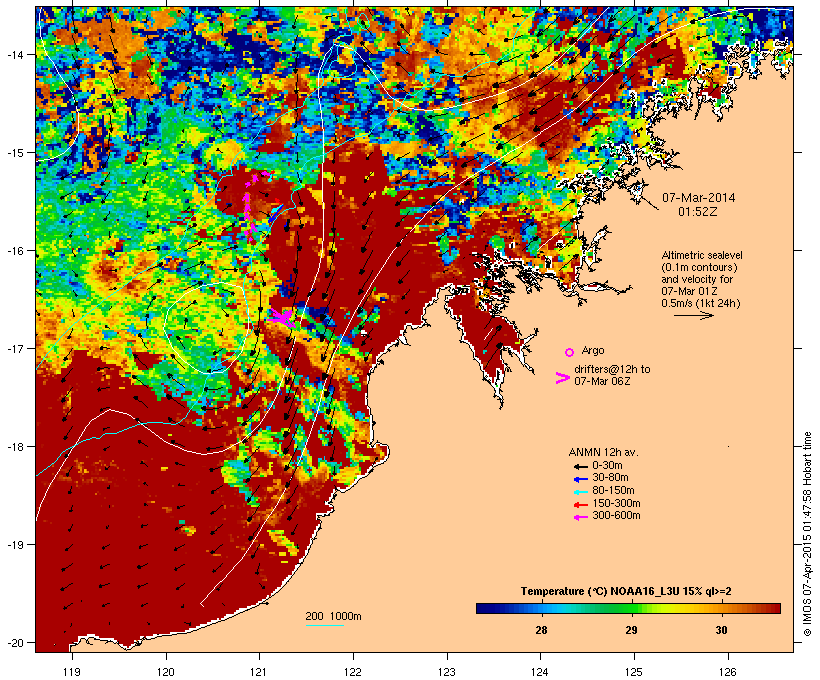Click the '0.5m/s (1kt 24h)' label
820x680 pixels.
pyautogui.click(x=701, y=303)
